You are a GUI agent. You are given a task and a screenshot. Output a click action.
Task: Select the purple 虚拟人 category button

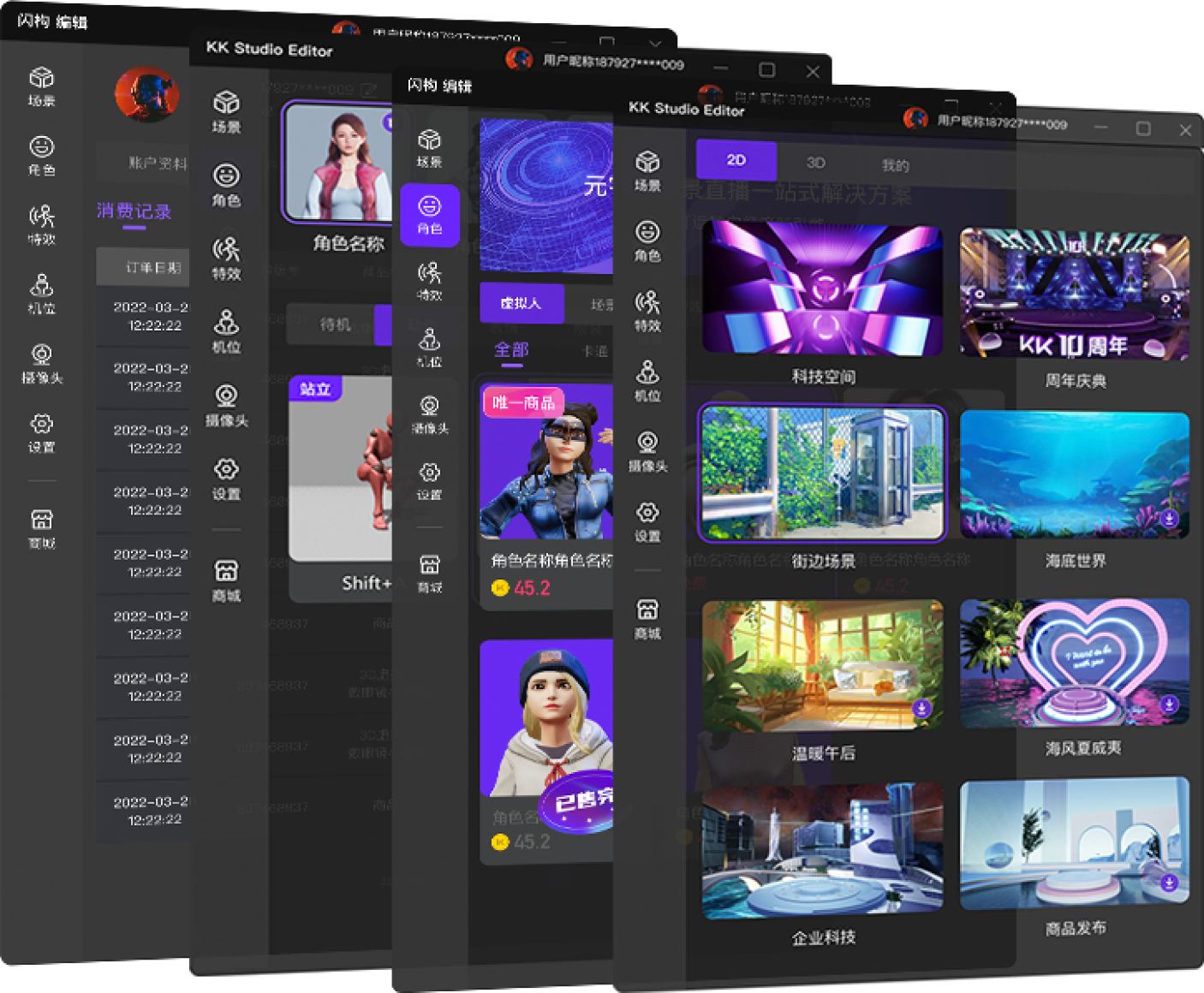[521, 303]
